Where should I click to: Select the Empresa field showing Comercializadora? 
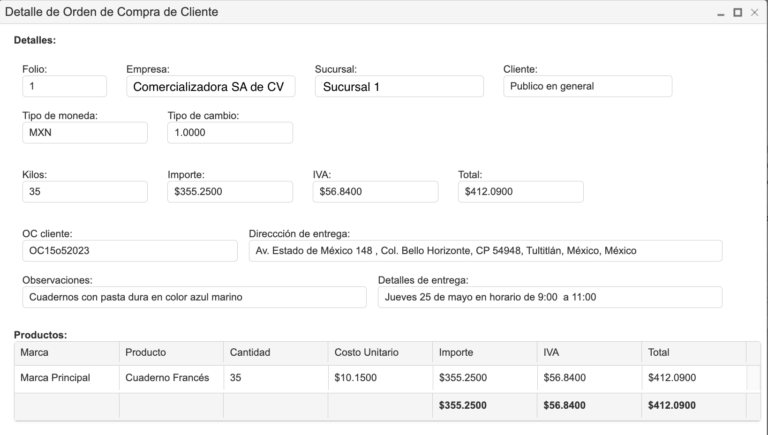[212, 87]
